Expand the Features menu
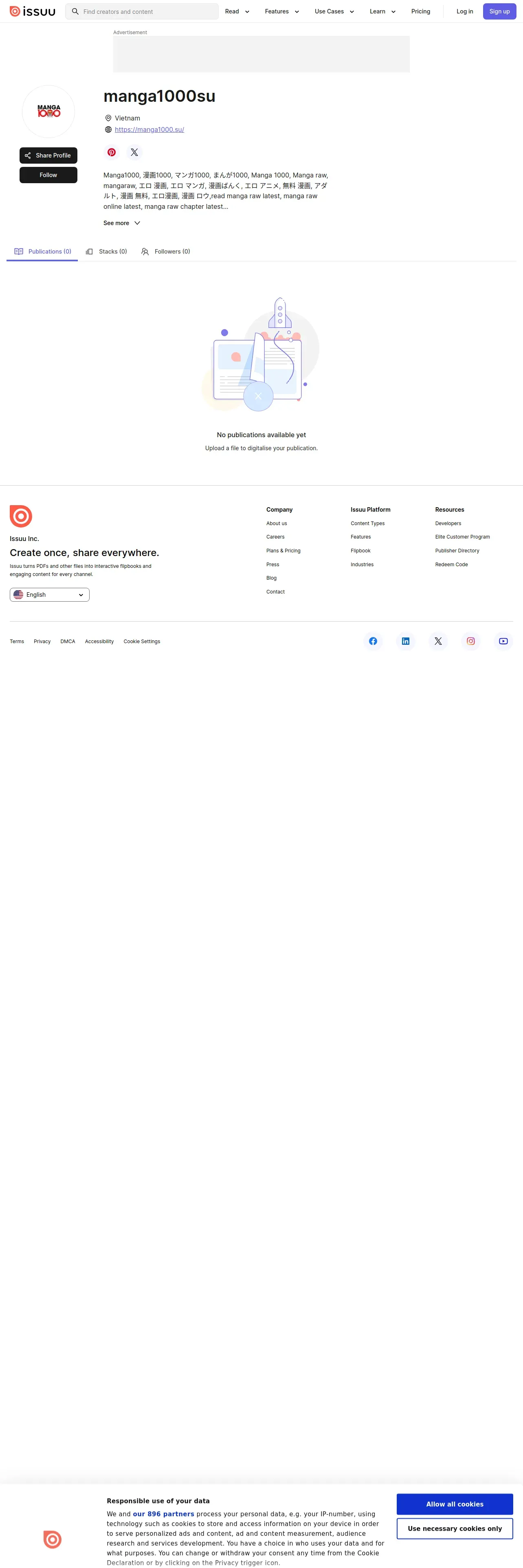Viewport: 523px width, 1568px height. pyautogui.click(x=282, y=11)
